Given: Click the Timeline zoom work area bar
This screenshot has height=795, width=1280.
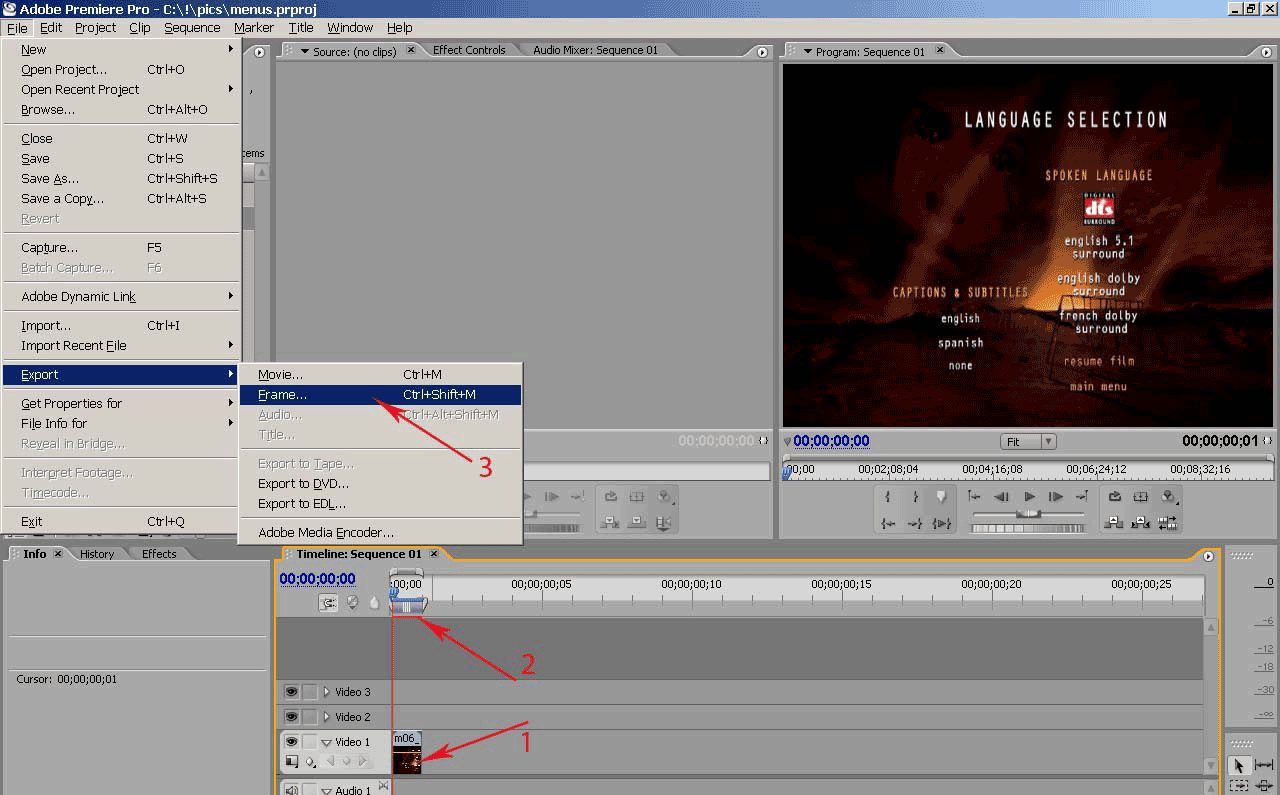Looking at the screenshot, I should click(408, 606).
